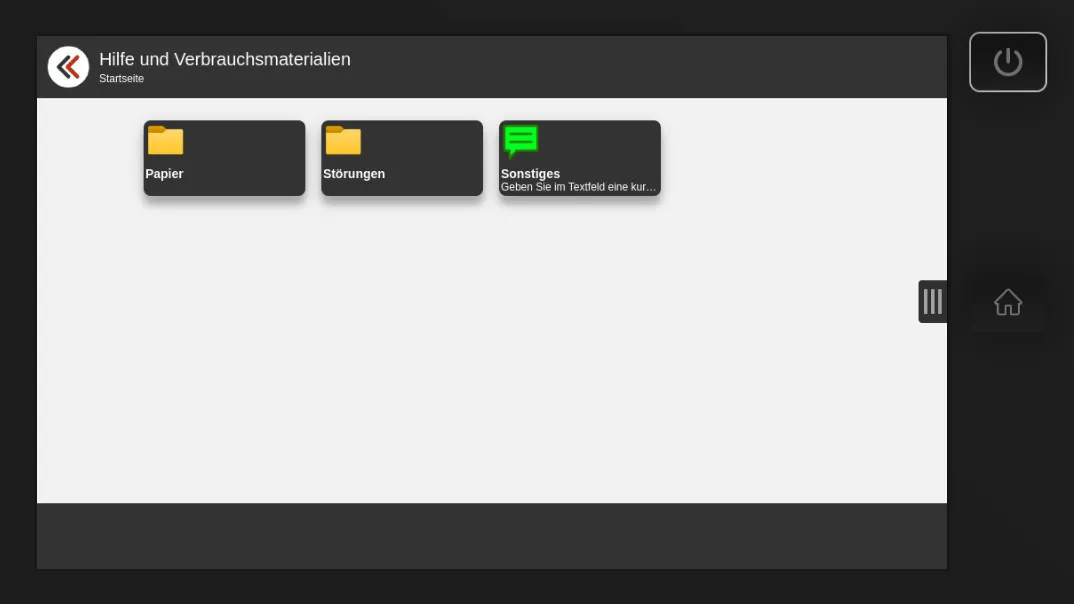Click blank dark area of Papier tile

coord(250,145)
